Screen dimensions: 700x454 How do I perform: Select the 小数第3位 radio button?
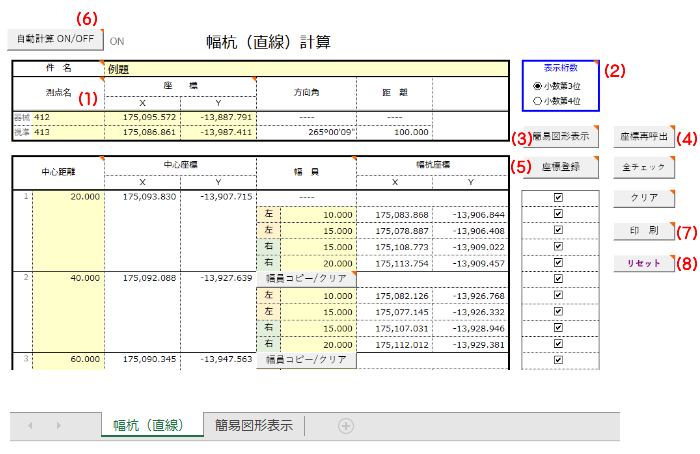click(538, 86)
